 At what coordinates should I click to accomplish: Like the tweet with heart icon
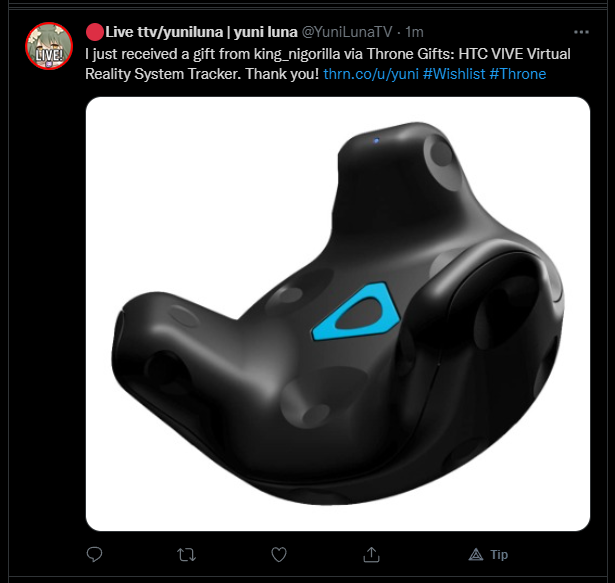click(279, 554)
